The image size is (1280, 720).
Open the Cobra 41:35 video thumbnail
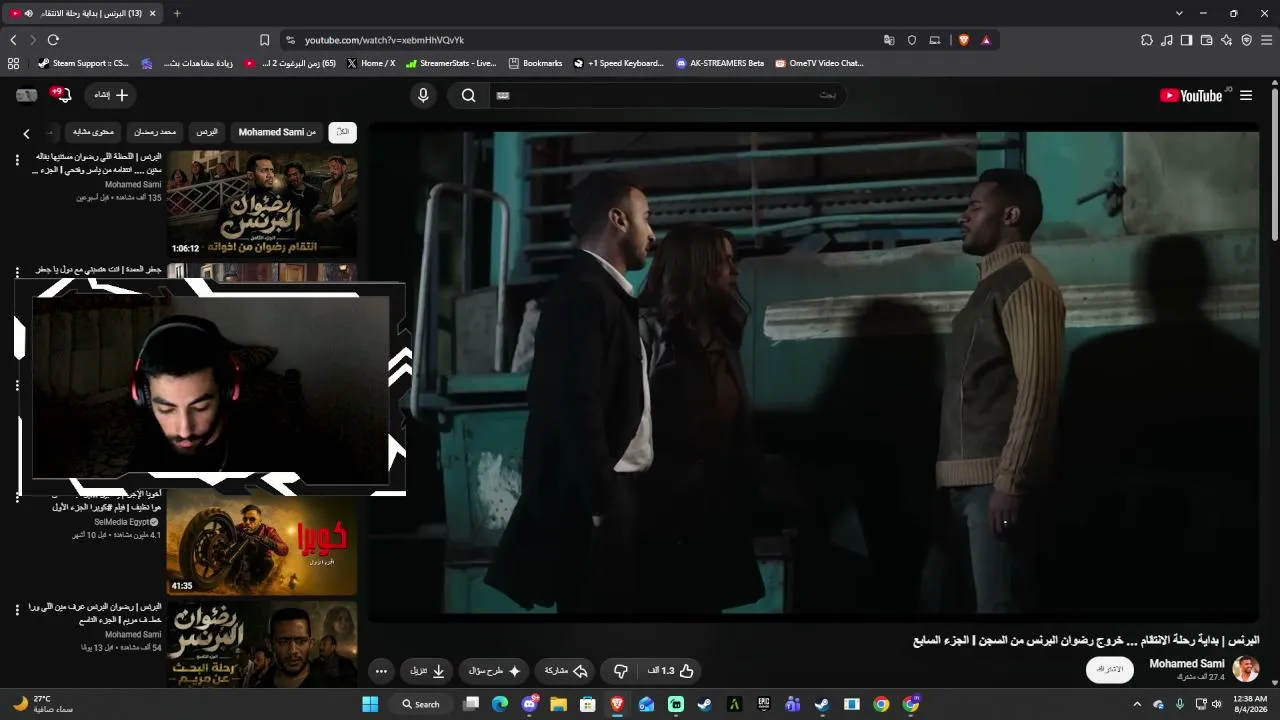point(262,543)
